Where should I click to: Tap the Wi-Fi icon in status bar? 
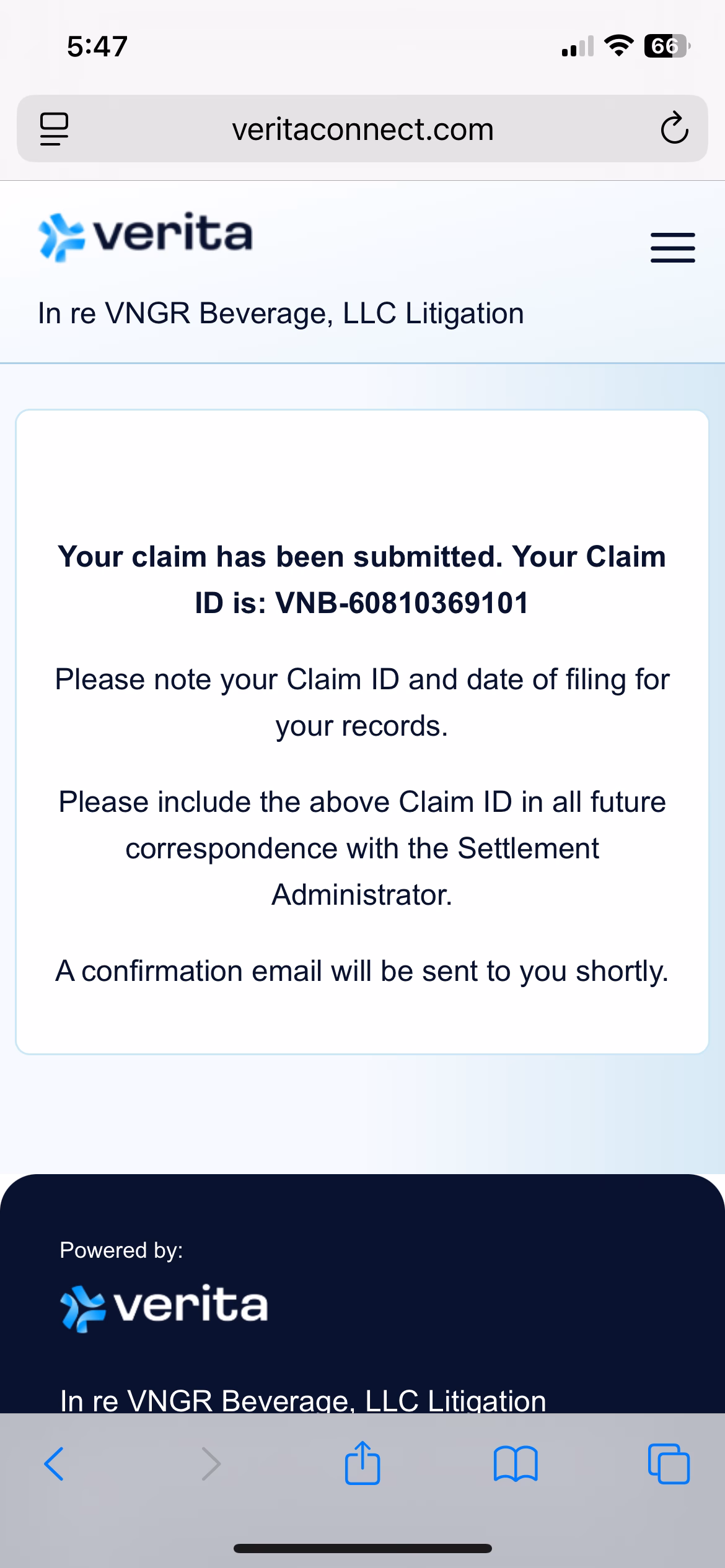(x=618, y=46)
